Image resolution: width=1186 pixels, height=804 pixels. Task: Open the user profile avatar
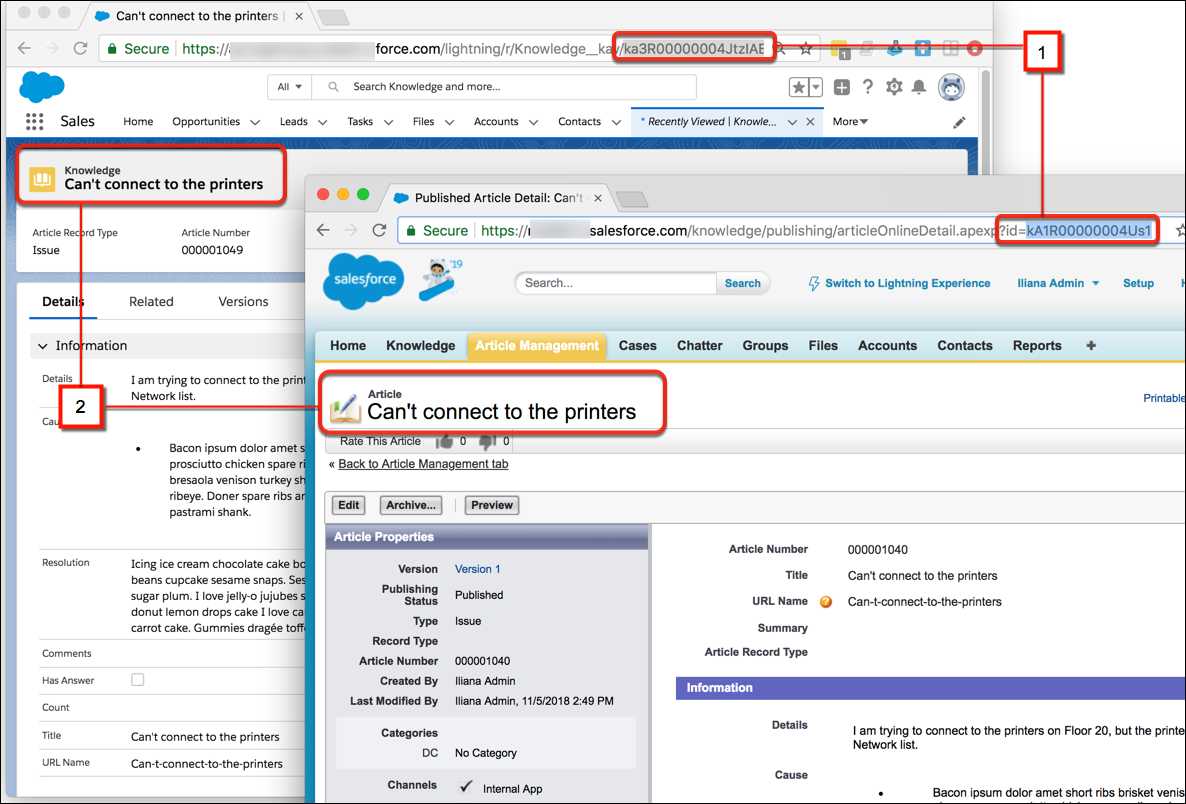click(952, 87)
